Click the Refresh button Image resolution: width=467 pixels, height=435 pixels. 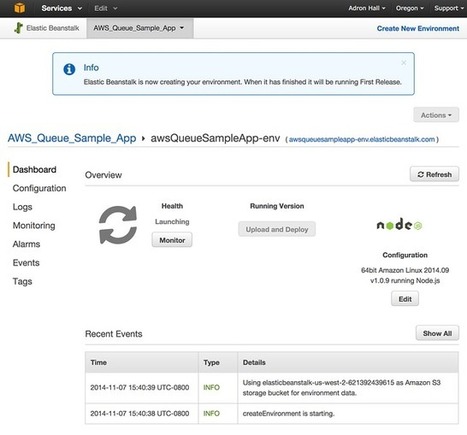[x=434, y=174]
